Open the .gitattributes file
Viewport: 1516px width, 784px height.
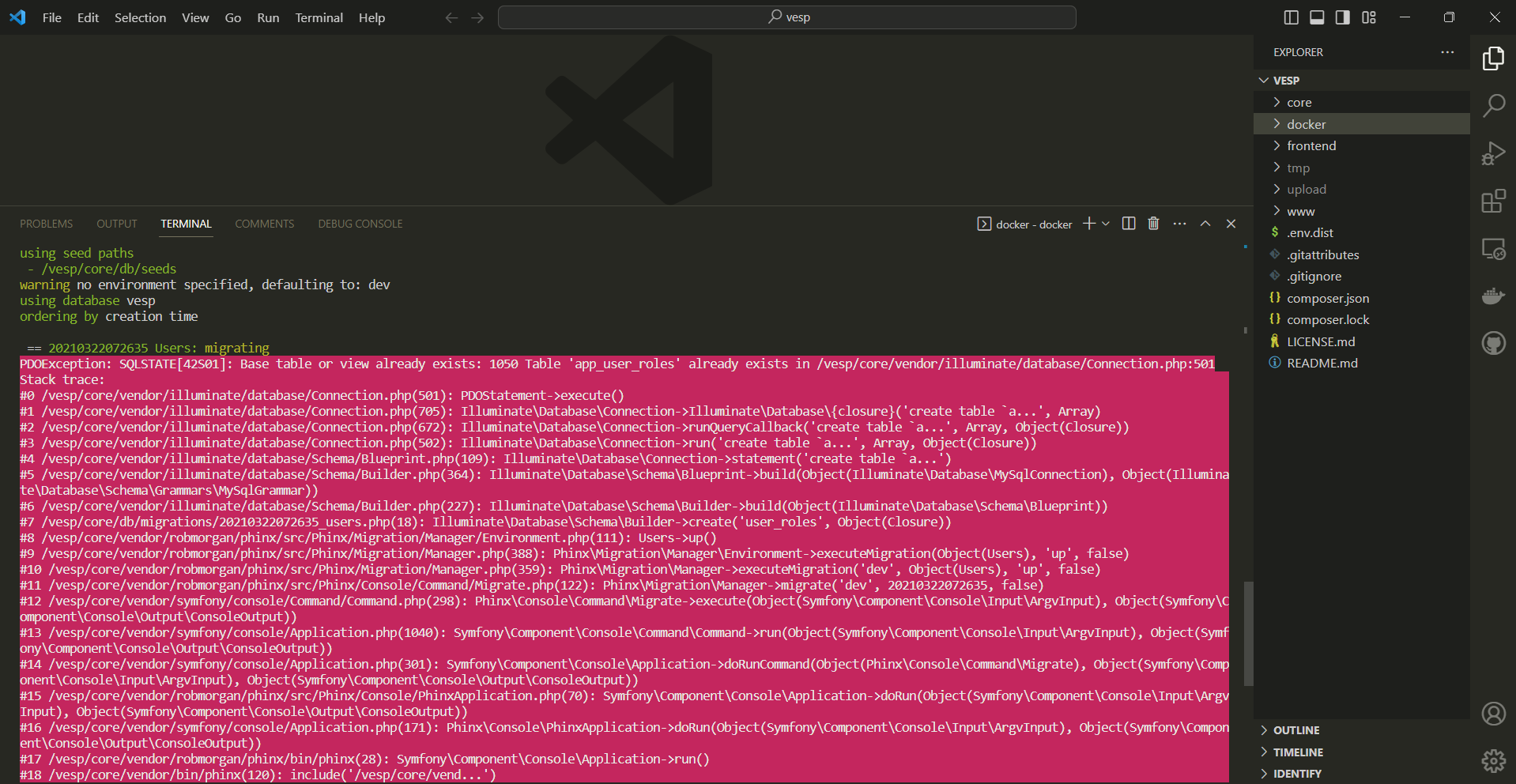(x=1361, y=254)
